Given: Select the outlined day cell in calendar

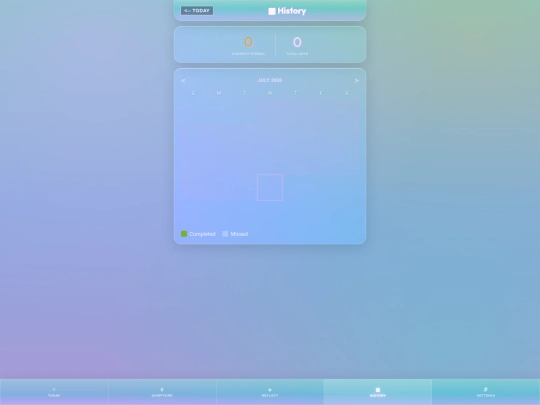Looking at the screenshot, I should pyautogui.click(x=270, y=187).
